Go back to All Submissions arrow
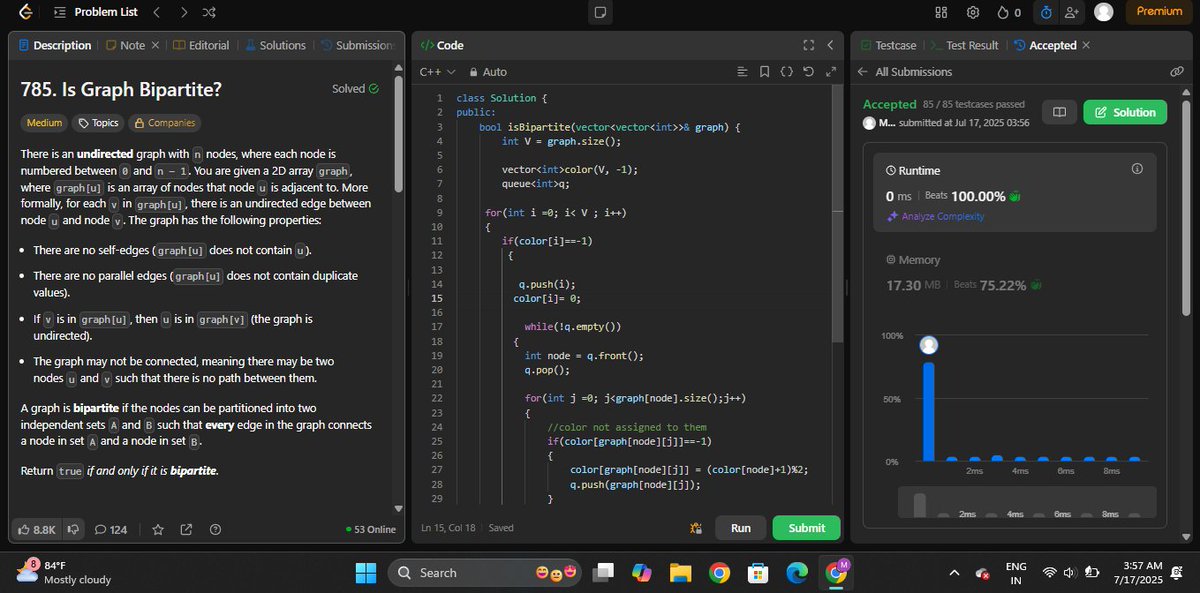The image size is (1200, 593). (863, 72)
